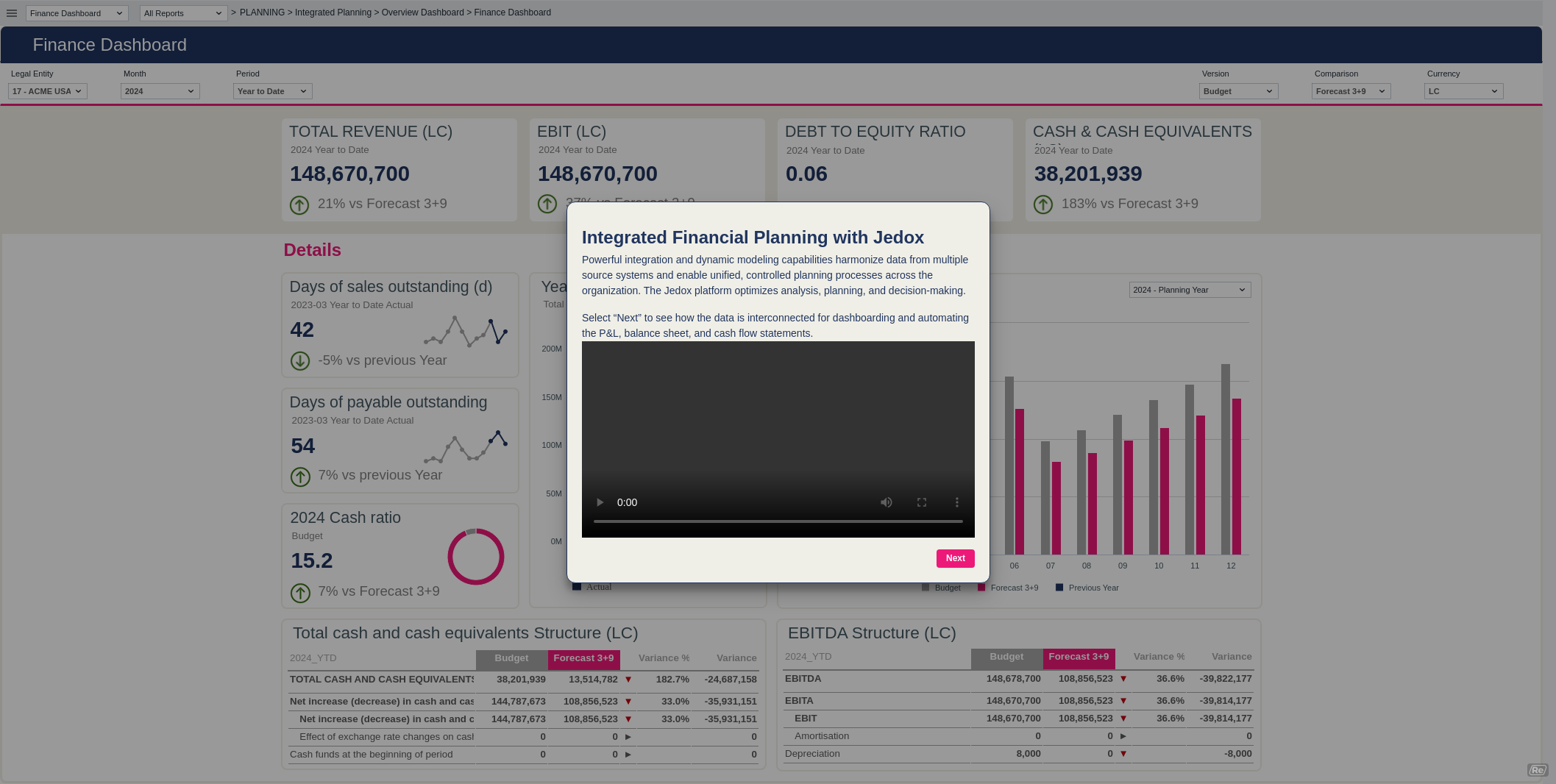Screen dimensions: 1556x784
Task: Toggle Forecast 3+9 legend in chart
Action: click(1009, 588)
